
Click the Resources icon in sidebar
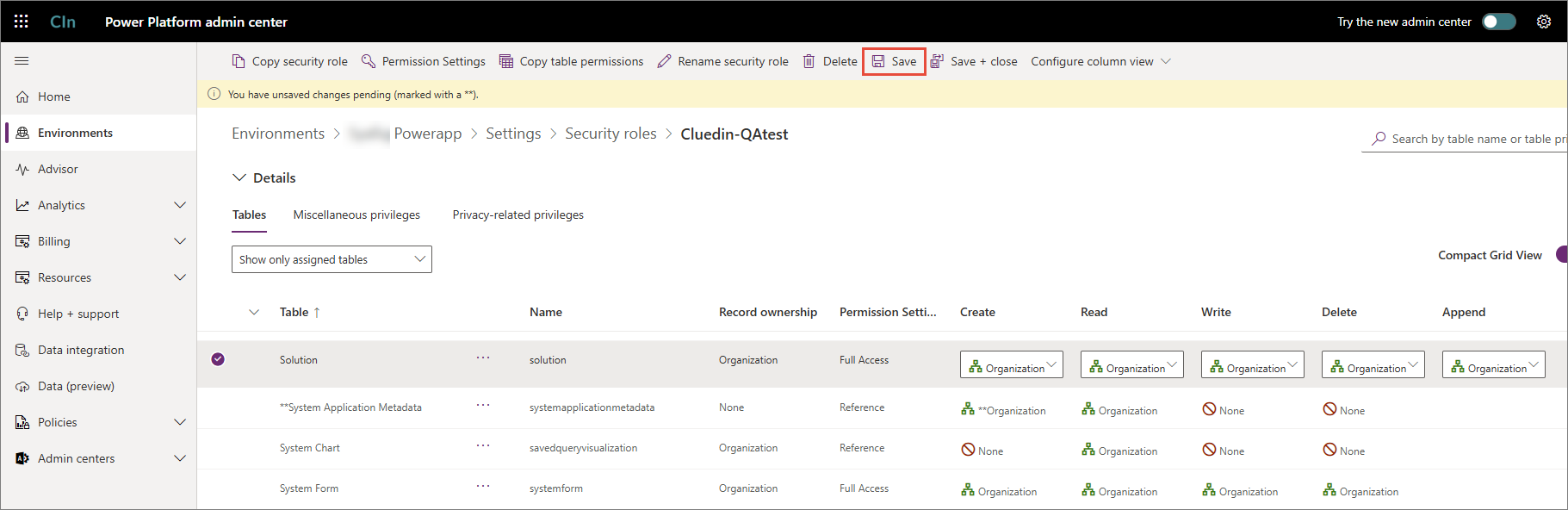[x=22, y=277]
